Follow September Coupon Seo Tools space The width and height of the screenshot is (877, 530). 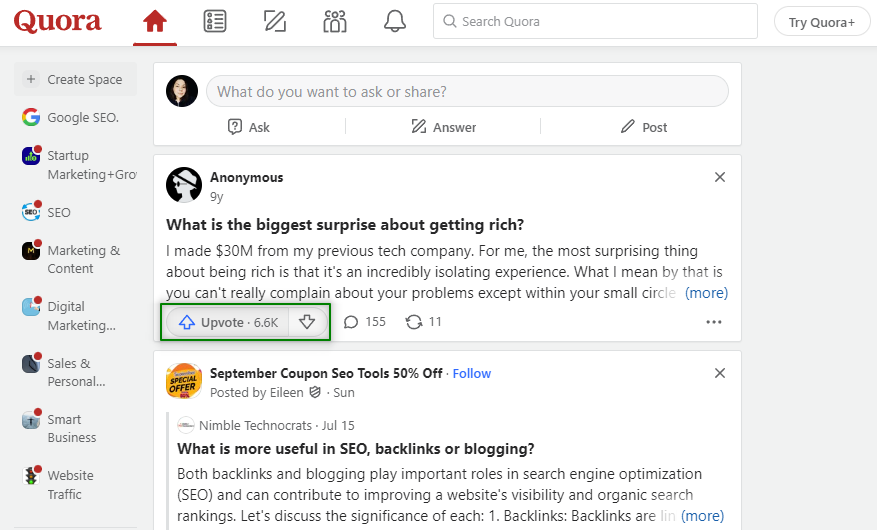pyautogui.click(x=471, y=373)
